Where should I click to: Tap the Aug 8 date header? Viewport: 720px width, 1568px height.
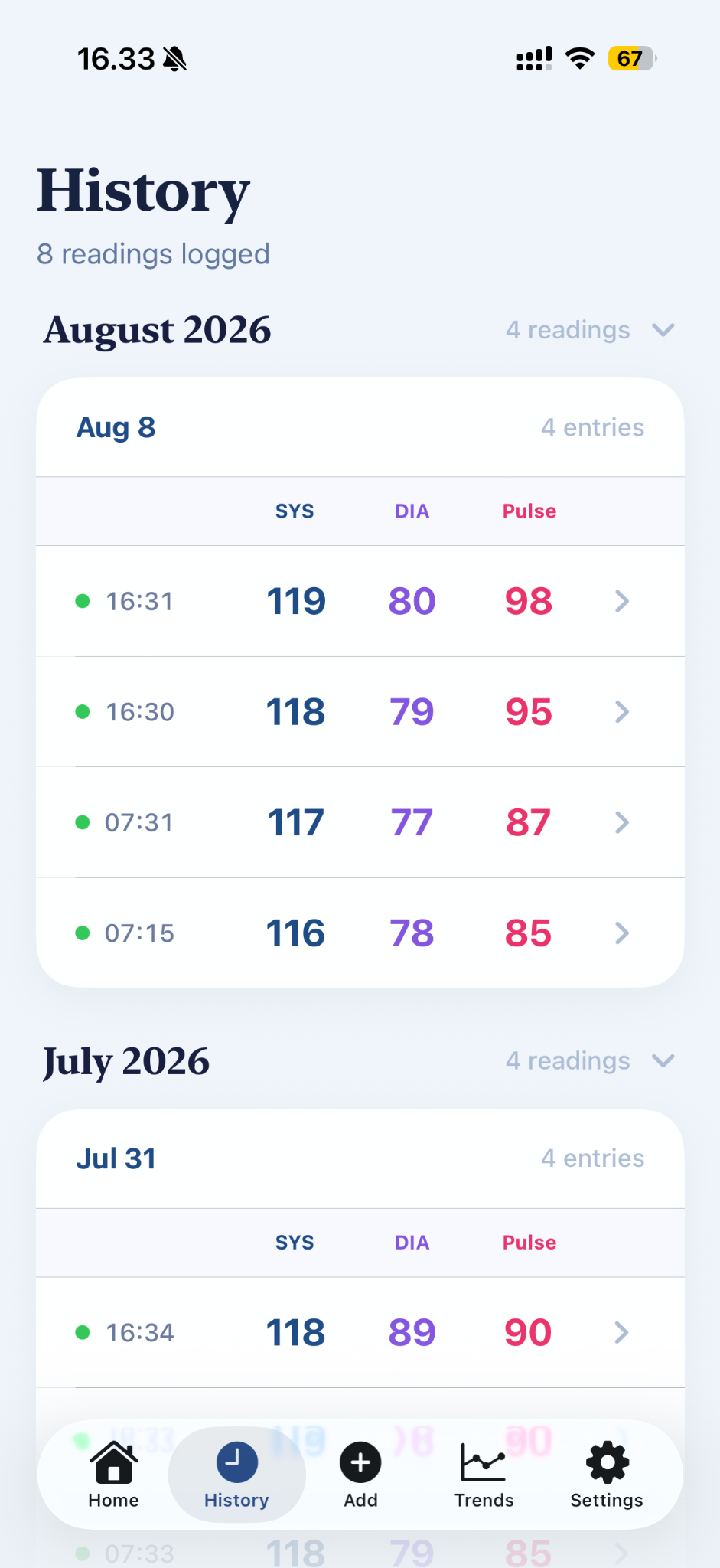[116, 427]
